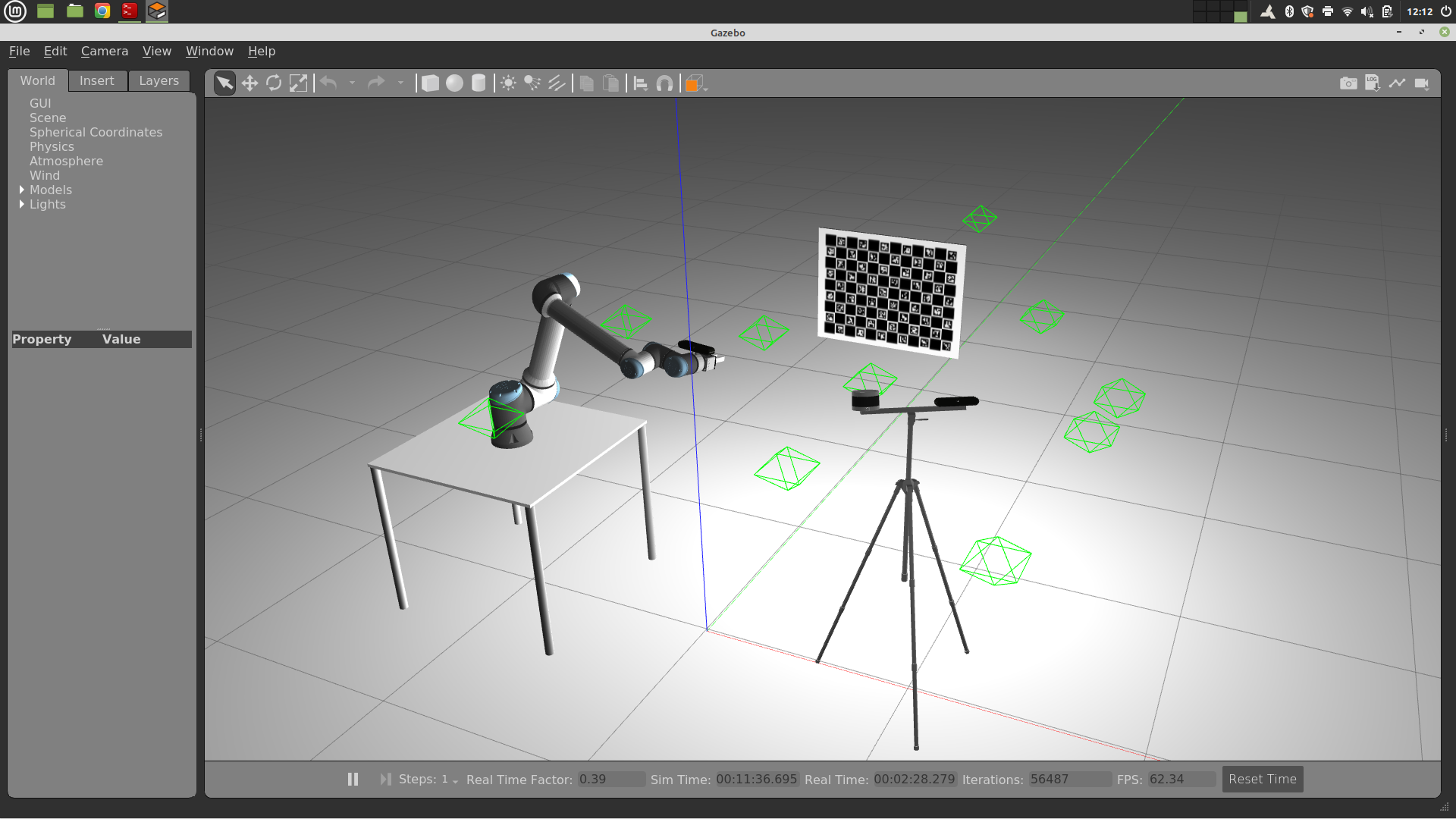
Task: Select Physics in the World tree
Action: (x=52, y=146)
